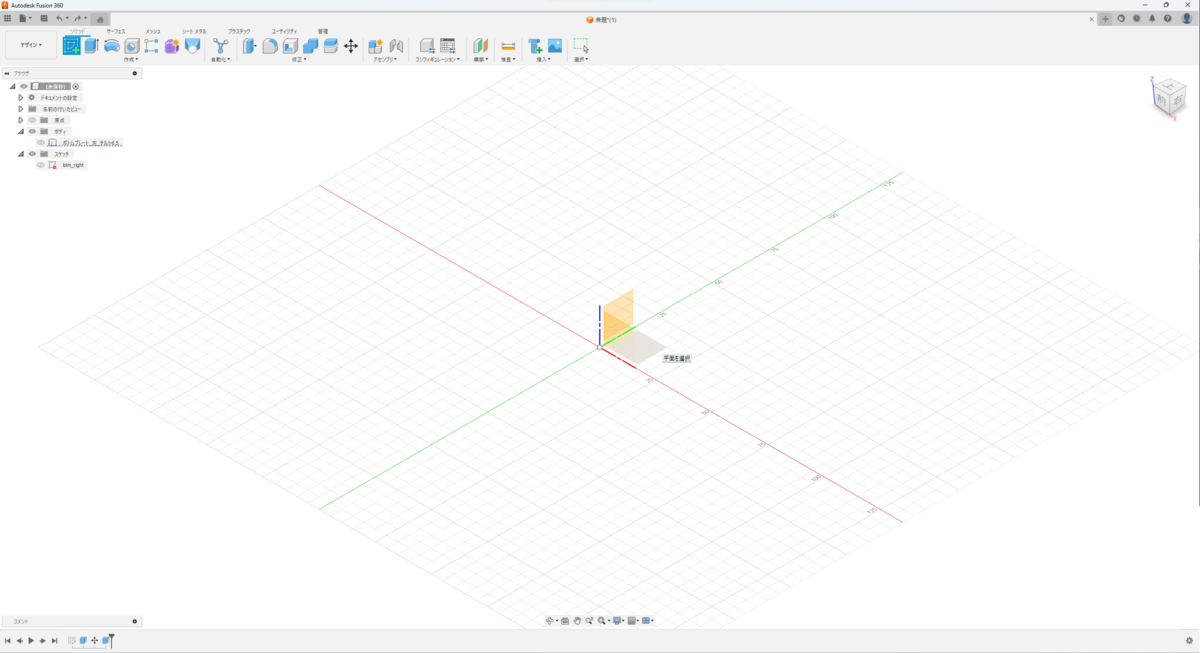The height and width of the screenshot is (653, 1200).
Task: Switch to the ソリッド tab
Action: (x=77, y=31)
